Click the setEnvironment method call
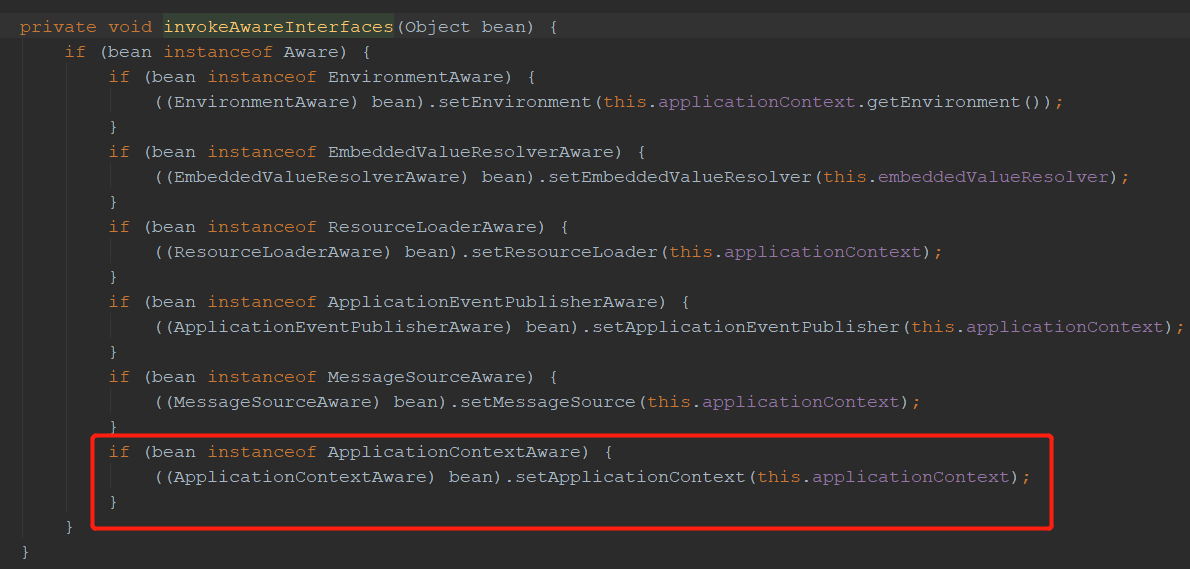The height and width of the screenshot is (569, 1190). click(x=515, y=102)
